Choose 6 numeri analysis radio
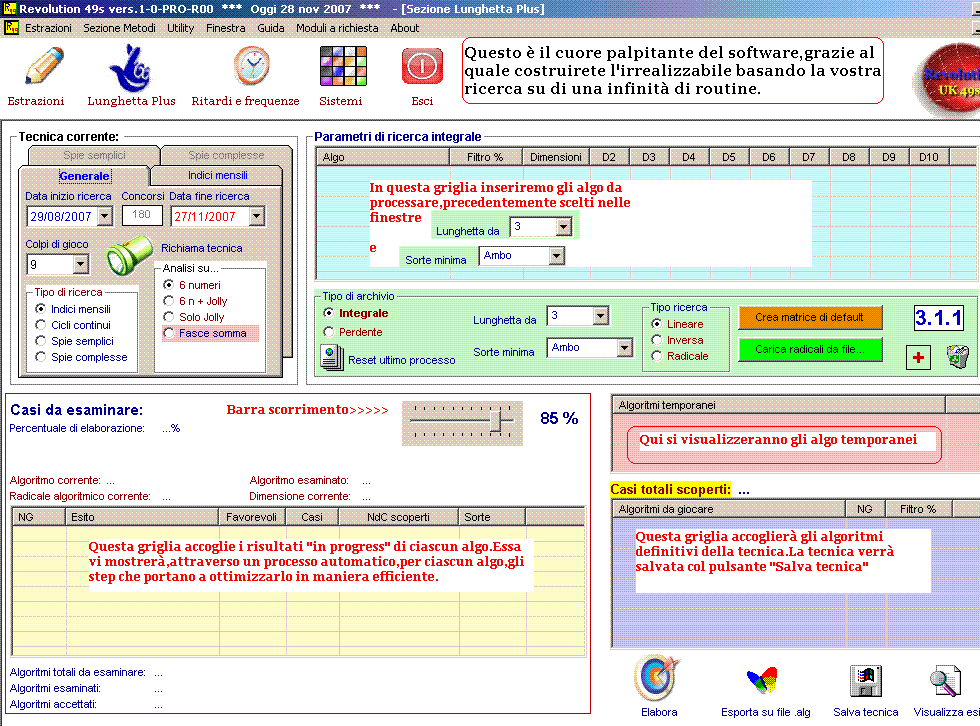Image resolution: width=980 pixels, height=726 pixels. pyautogui.click(x=168, y=285)
